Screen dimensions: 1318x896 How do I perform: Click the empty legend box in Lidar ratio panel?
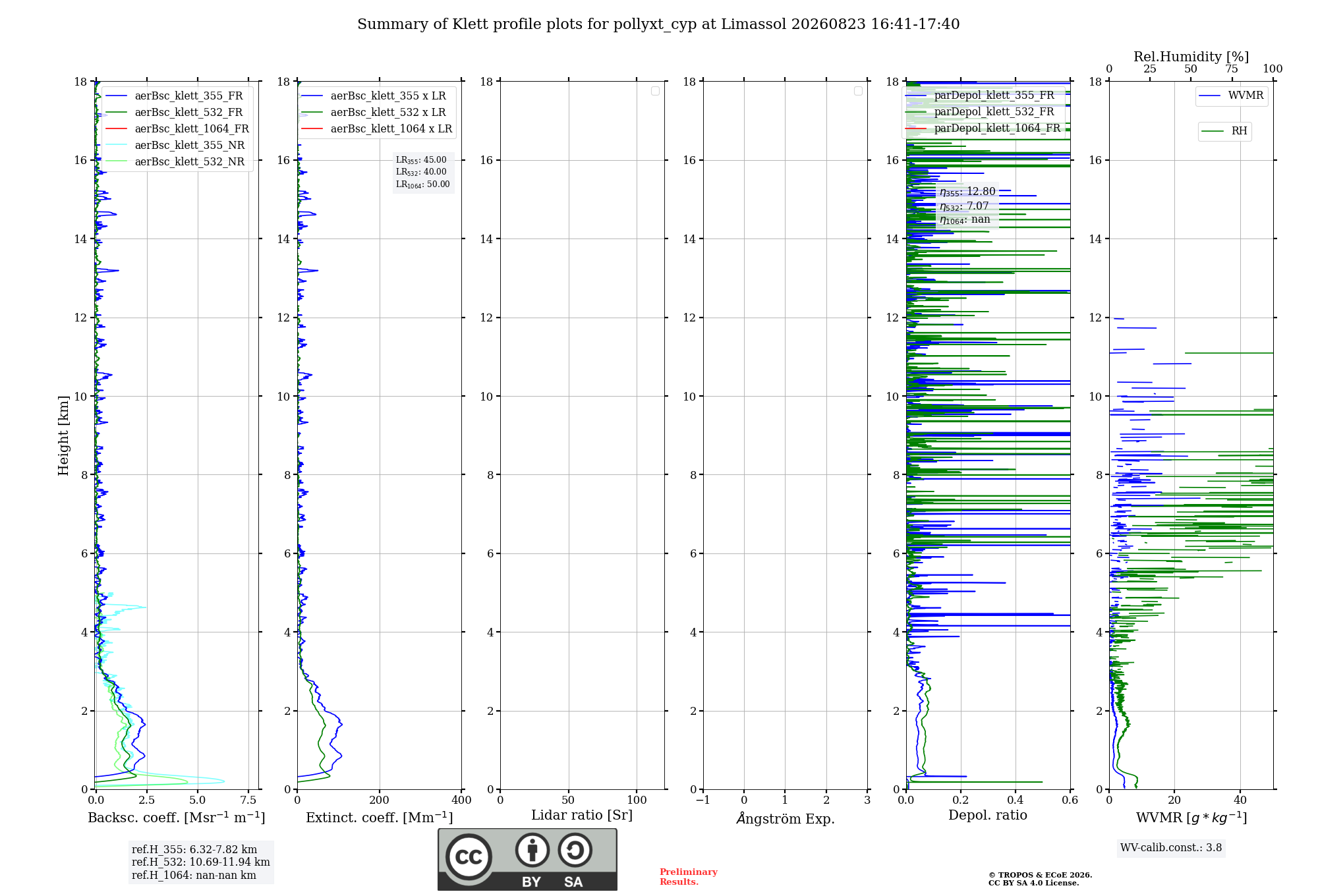pos(656,91)
